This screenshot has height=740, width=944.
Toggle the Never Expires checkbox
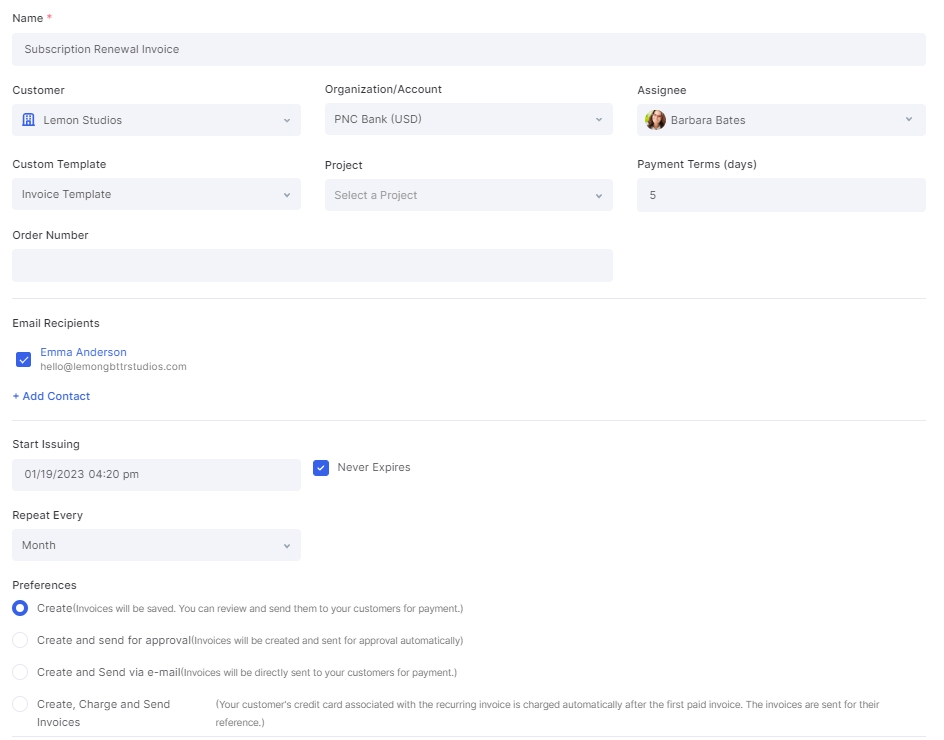click(321, 468)
